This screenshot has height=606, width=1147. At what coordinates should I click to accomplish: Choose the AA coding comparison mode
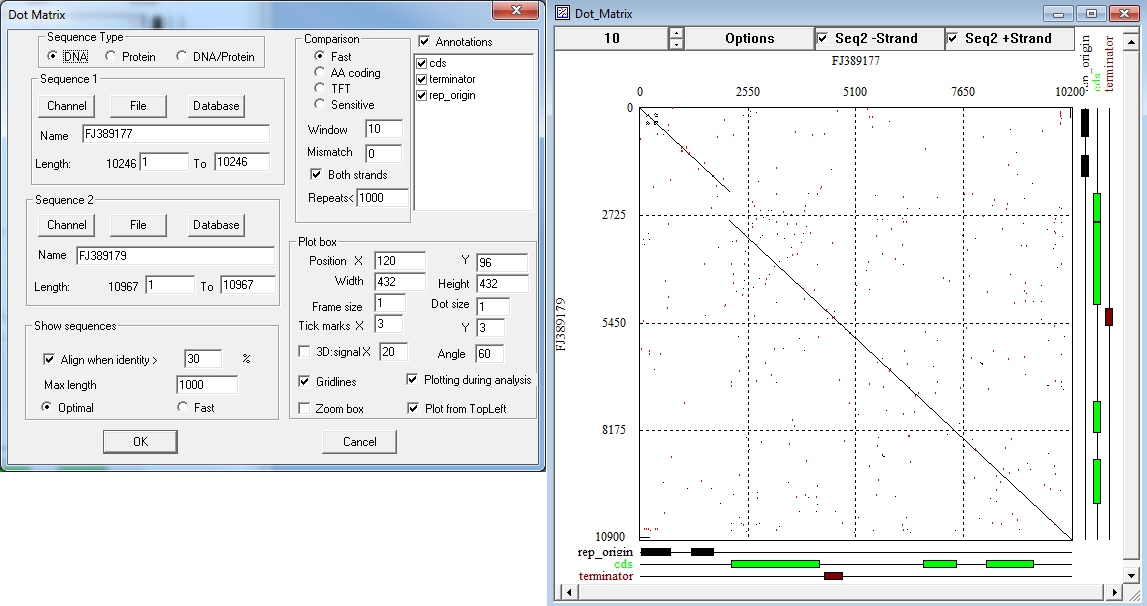point(319,72)
